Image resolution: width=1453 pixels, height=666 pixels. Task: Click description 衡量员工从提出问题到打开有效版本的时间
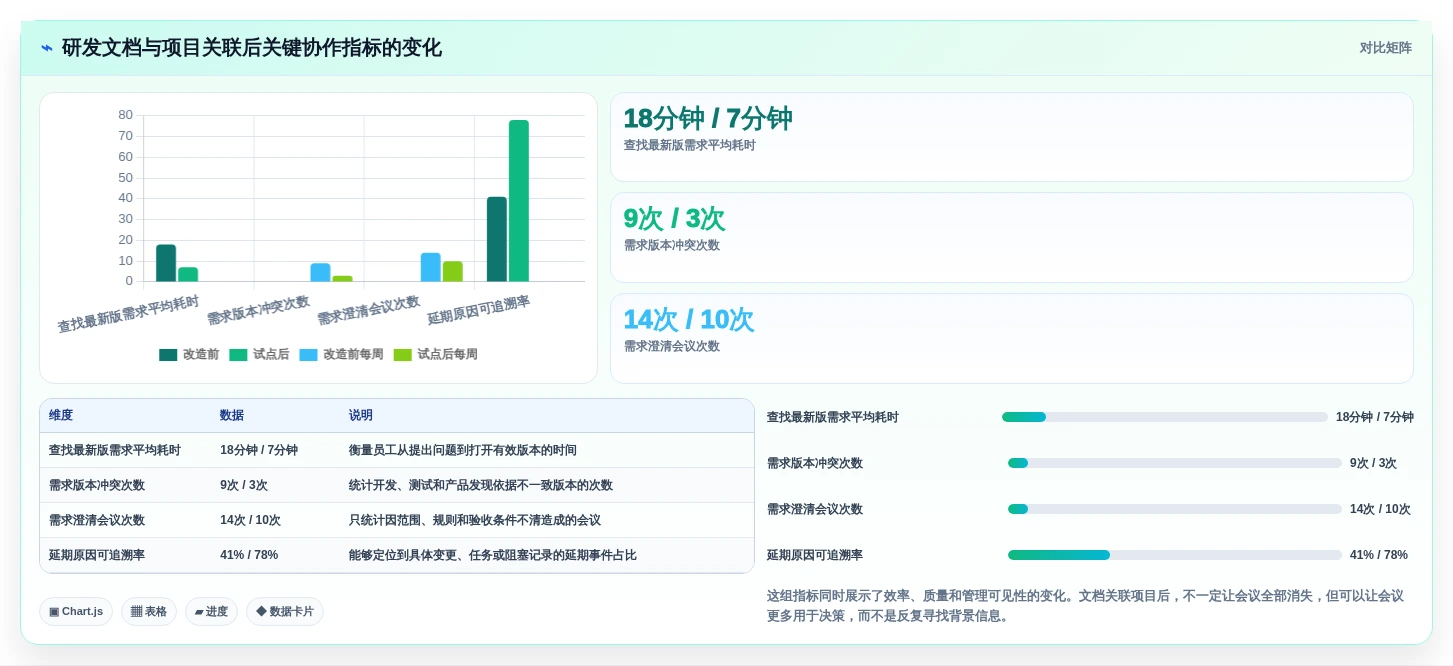(463, 451)
